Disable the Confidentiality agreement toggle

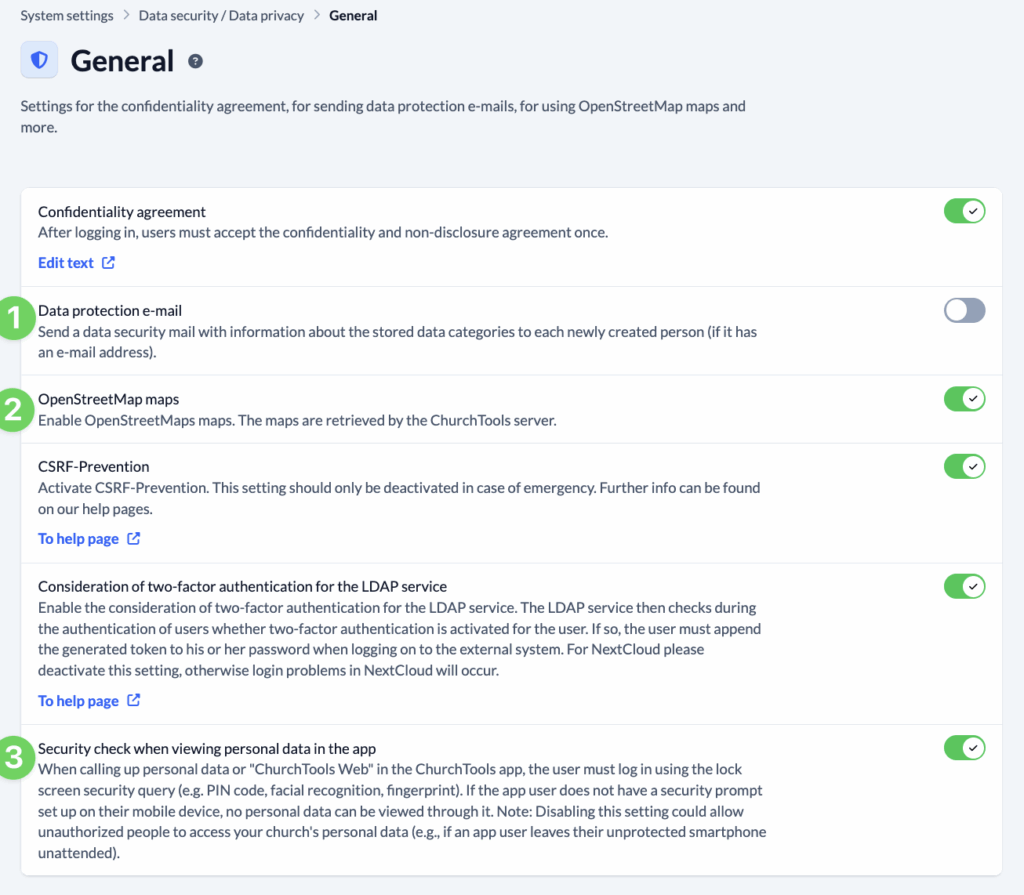pyautogui.click(x=964, y=211)
